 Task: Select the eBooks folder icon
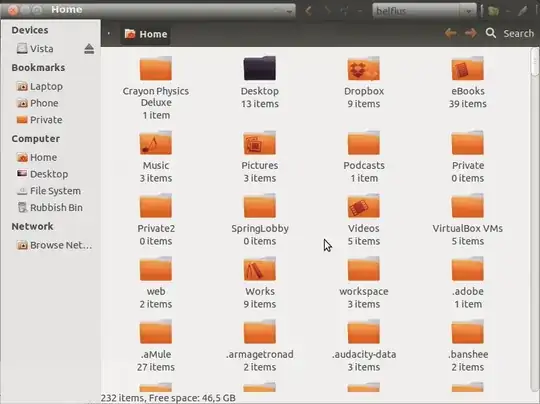tap(468, 69)
